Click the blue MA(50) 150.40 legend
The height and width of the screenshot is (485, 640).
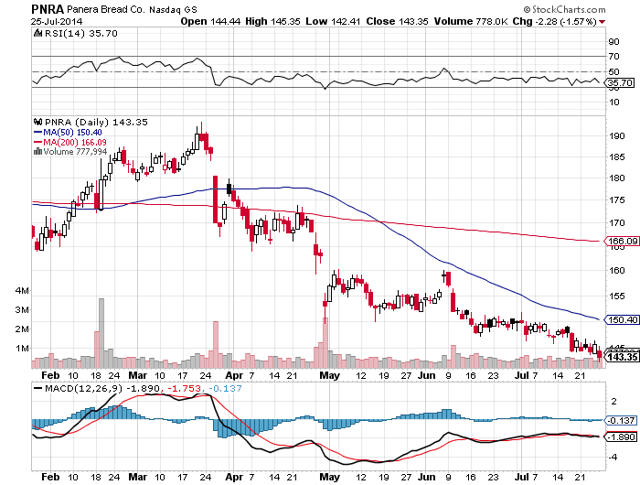click(68, 132)
